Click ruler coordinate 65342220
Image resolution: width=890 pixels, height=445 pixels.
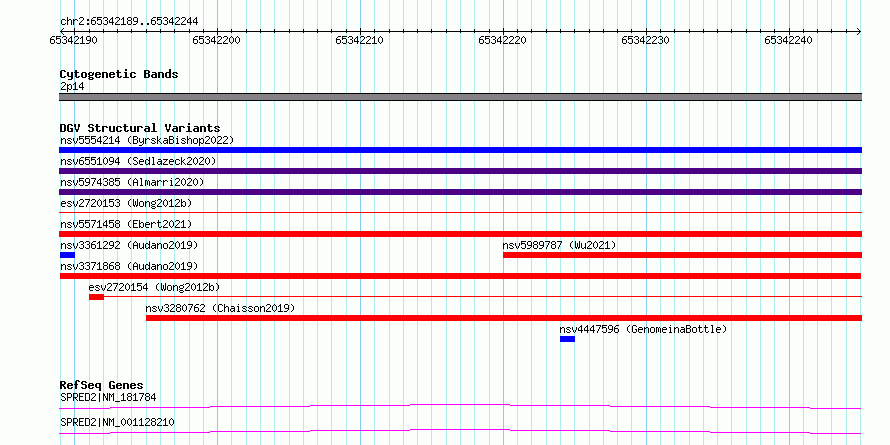[x=502, y=40]
